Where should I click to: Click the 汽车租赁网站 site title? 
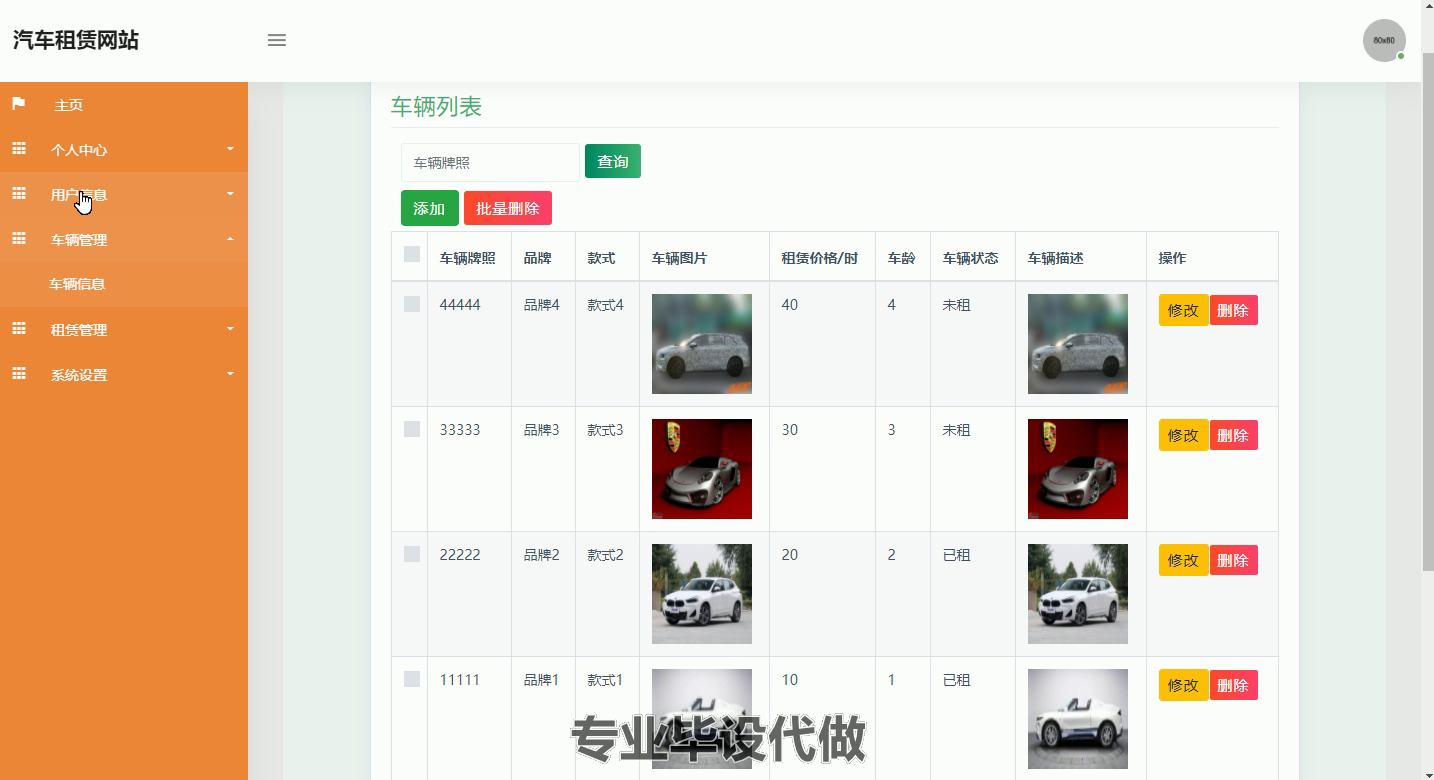point(76,40)
